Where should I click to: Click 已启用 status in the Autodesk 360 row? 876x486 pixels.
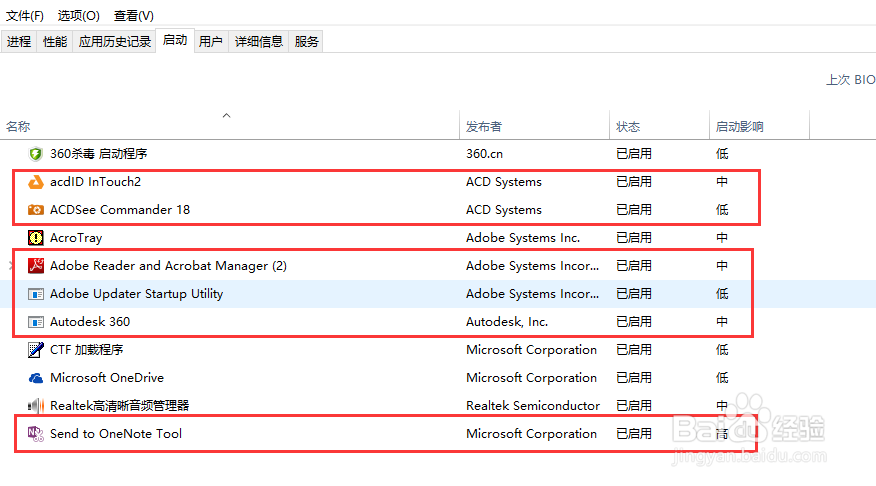click(634, 322)
